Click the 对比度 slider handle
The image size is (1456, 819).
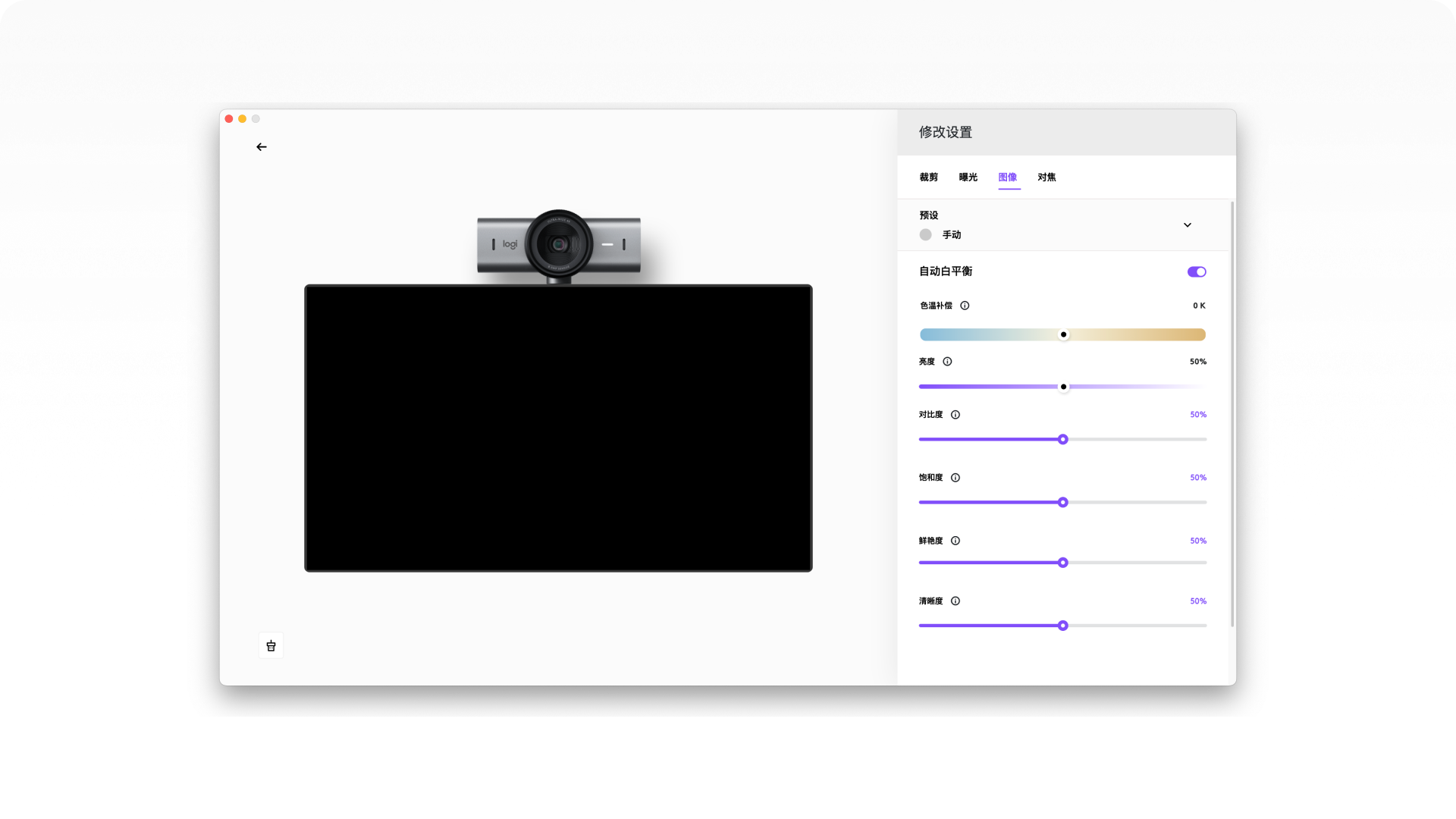(1063, 440)
